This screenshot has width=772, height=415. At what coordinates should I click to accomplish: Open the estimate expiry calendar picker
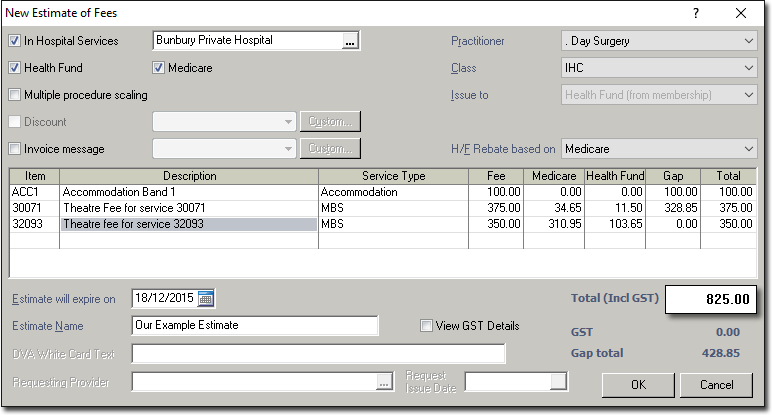[x=206, y=299]
